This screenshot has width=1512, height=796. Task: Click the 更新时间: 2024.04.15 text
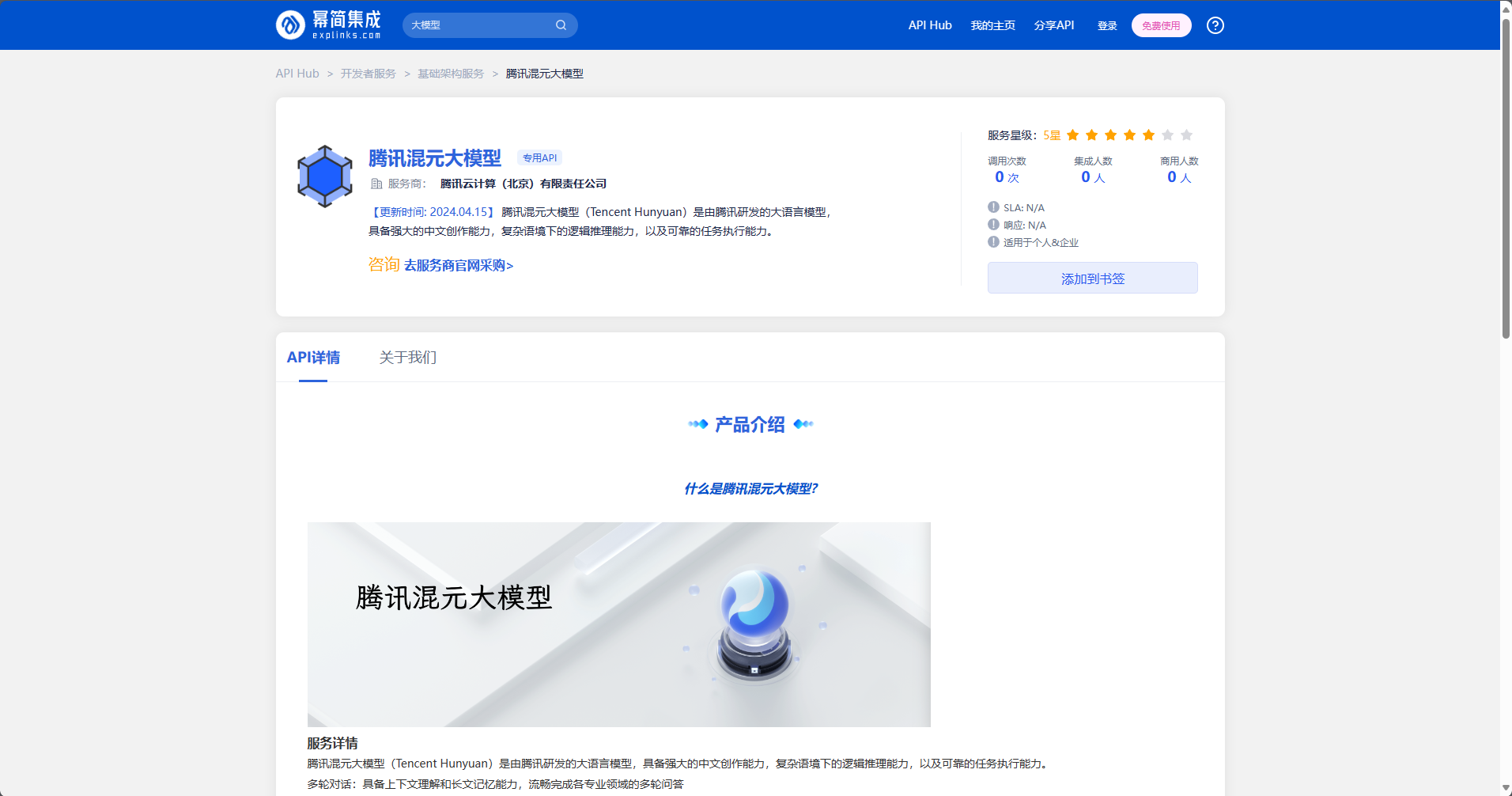pyautogui.click(x=433, y=212)
